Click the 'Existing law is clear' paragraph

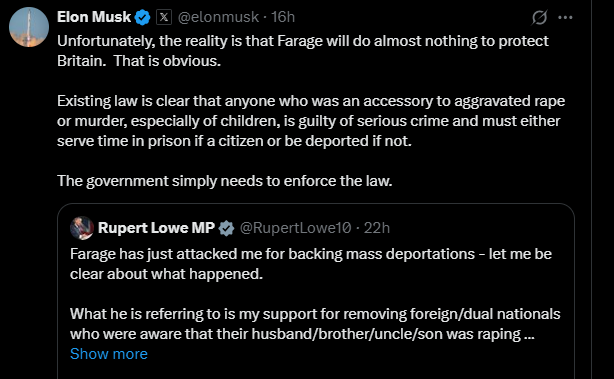(x=311, y=121)
